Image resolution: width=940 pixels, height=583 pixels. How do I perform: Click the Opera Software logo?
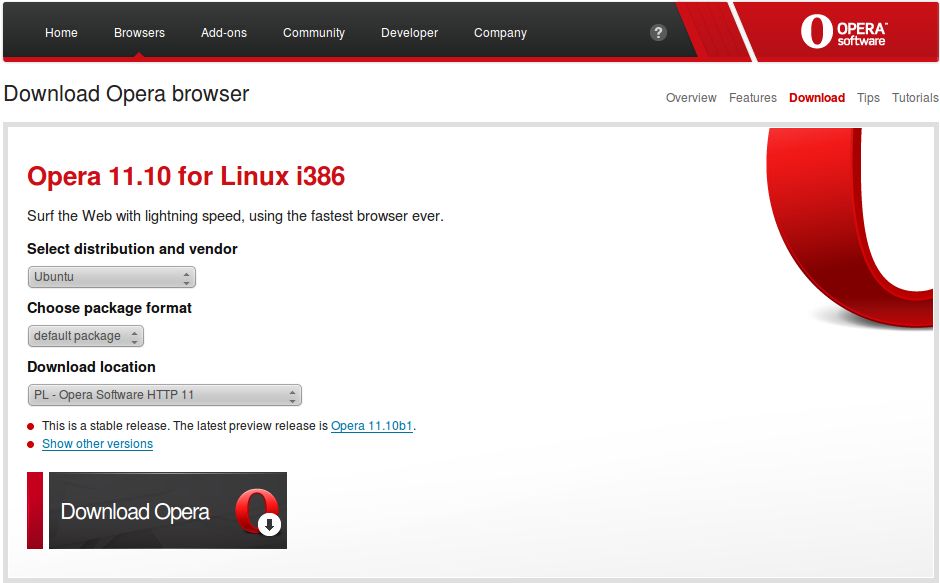[844, 31]
